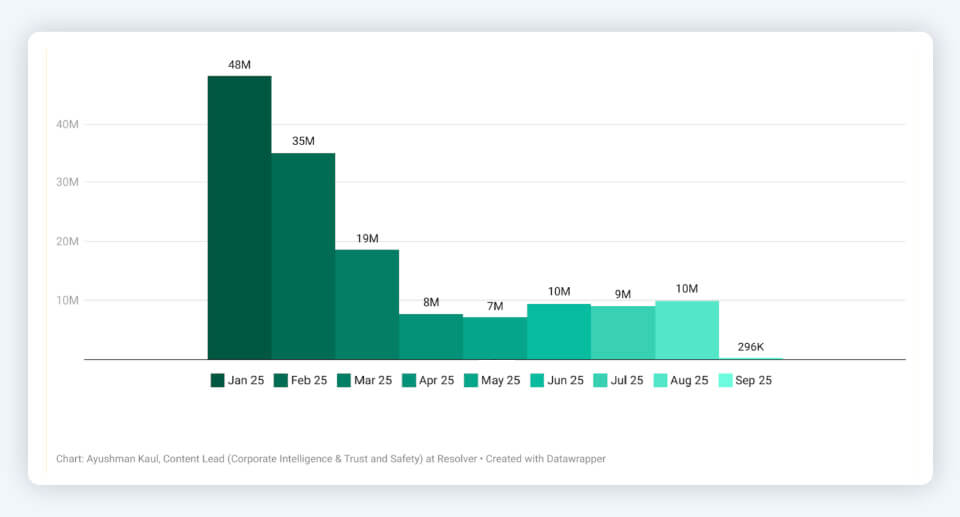Click the May 25 legend swatch
This screenshot has height=517, width=960.
coord(473,380)
